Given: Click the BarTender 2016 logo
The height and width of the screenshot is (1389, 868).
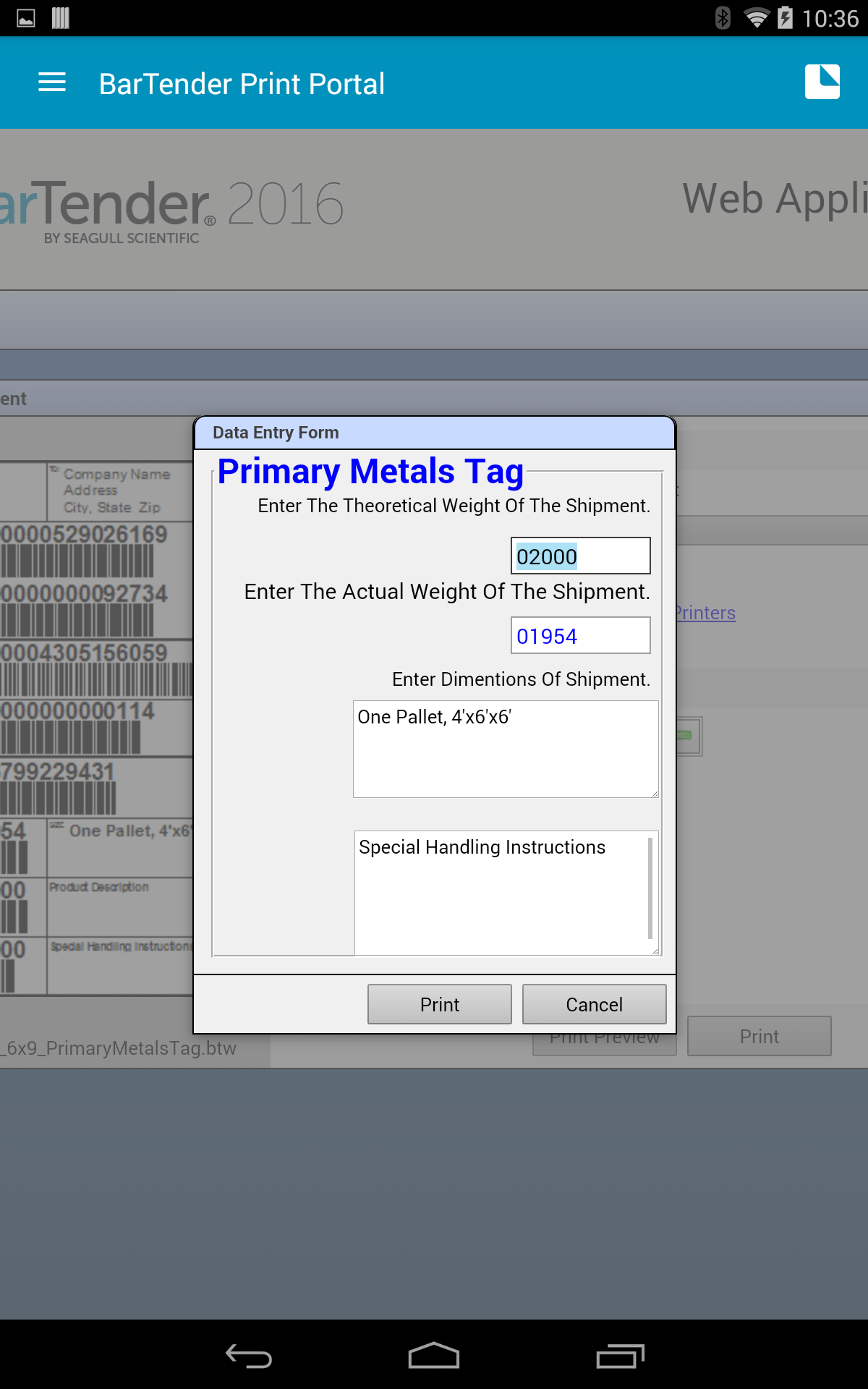Looking at the screenshot, I should 171,211.
